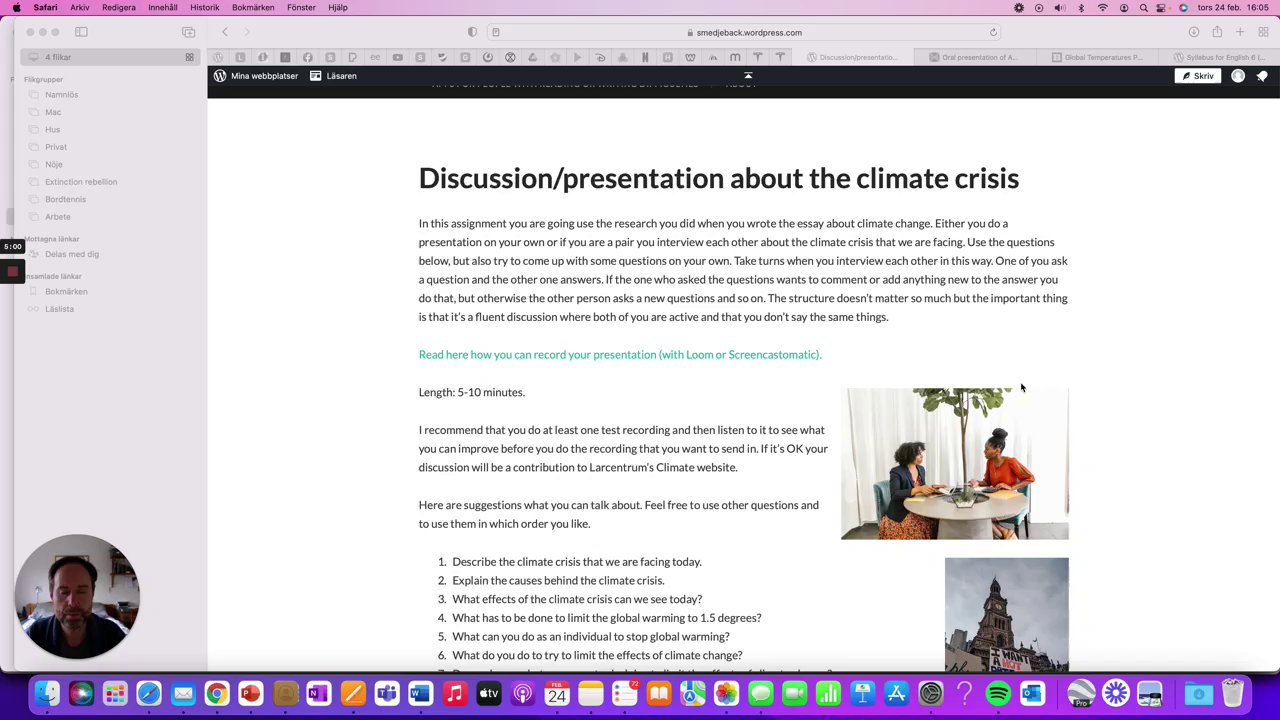Image resolution: width=1280 pixels, height=720 pixels.
Task: Open the App Store from the Dock
Action: click(896, 693)
